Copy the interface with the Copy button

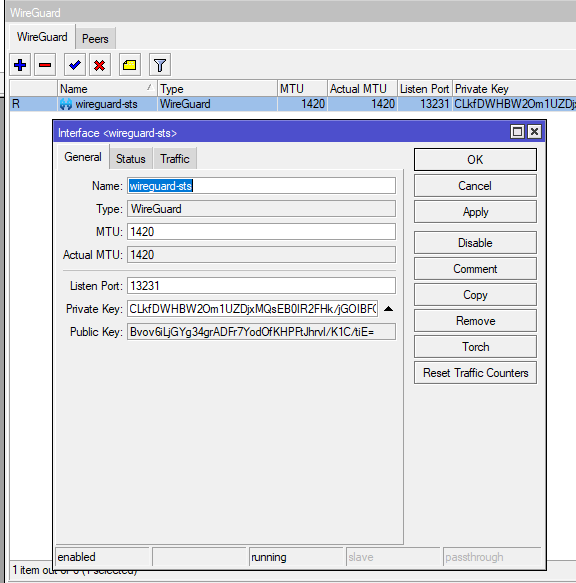tap(475, 294)
